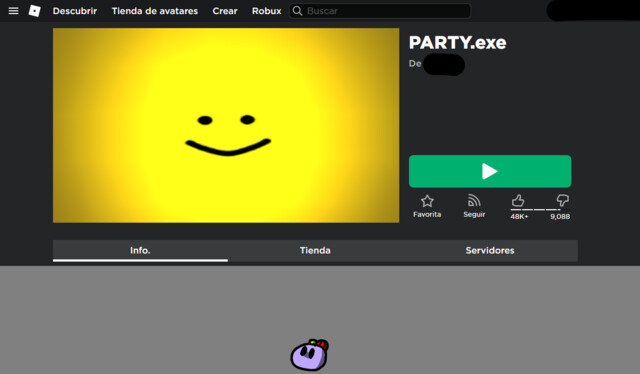Viewport: 640px width, 374px height.
Task: Click the 9,088 dislikes count
Action: point(560,216)
